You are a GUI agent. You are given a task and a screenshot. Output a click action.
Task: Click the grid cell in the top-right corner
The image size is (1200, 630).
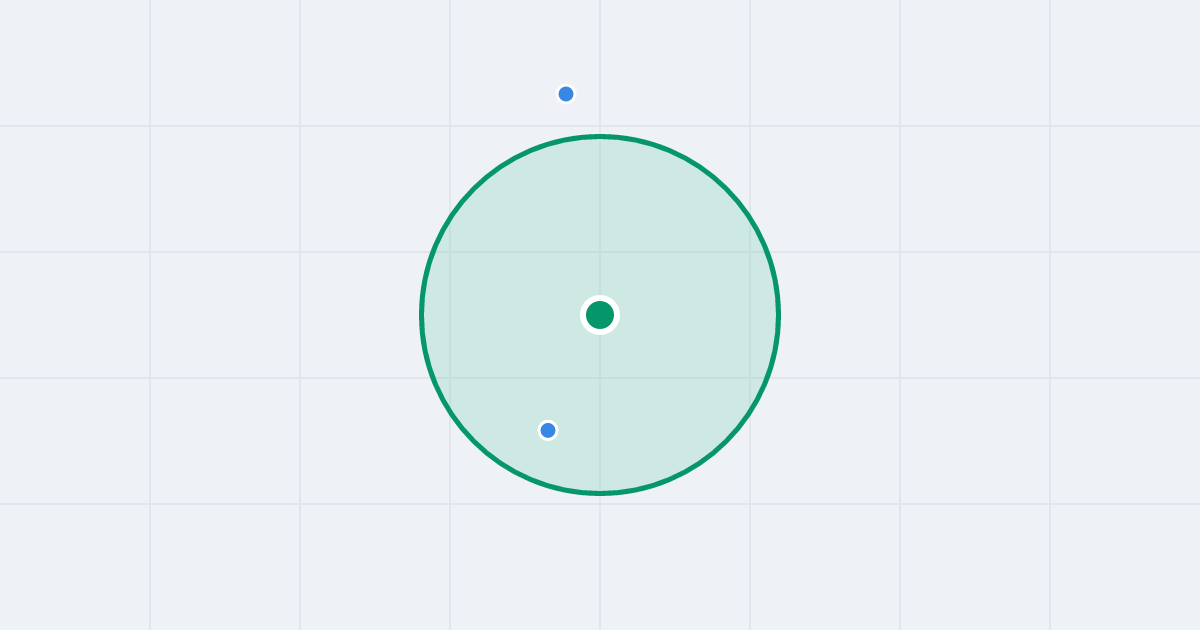coord(1125,62)
